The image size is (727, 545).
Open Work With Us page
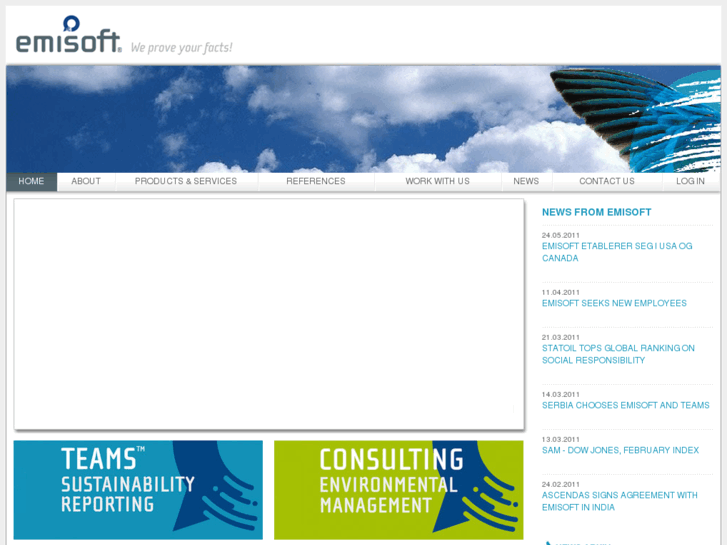coord(437,181)
